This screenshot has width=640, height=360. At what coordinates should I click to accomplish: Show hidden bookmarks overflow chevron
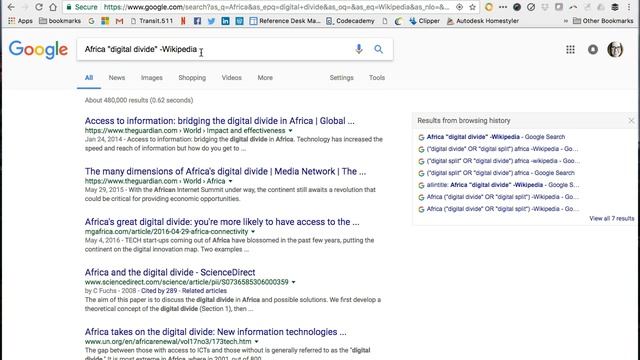566,21
